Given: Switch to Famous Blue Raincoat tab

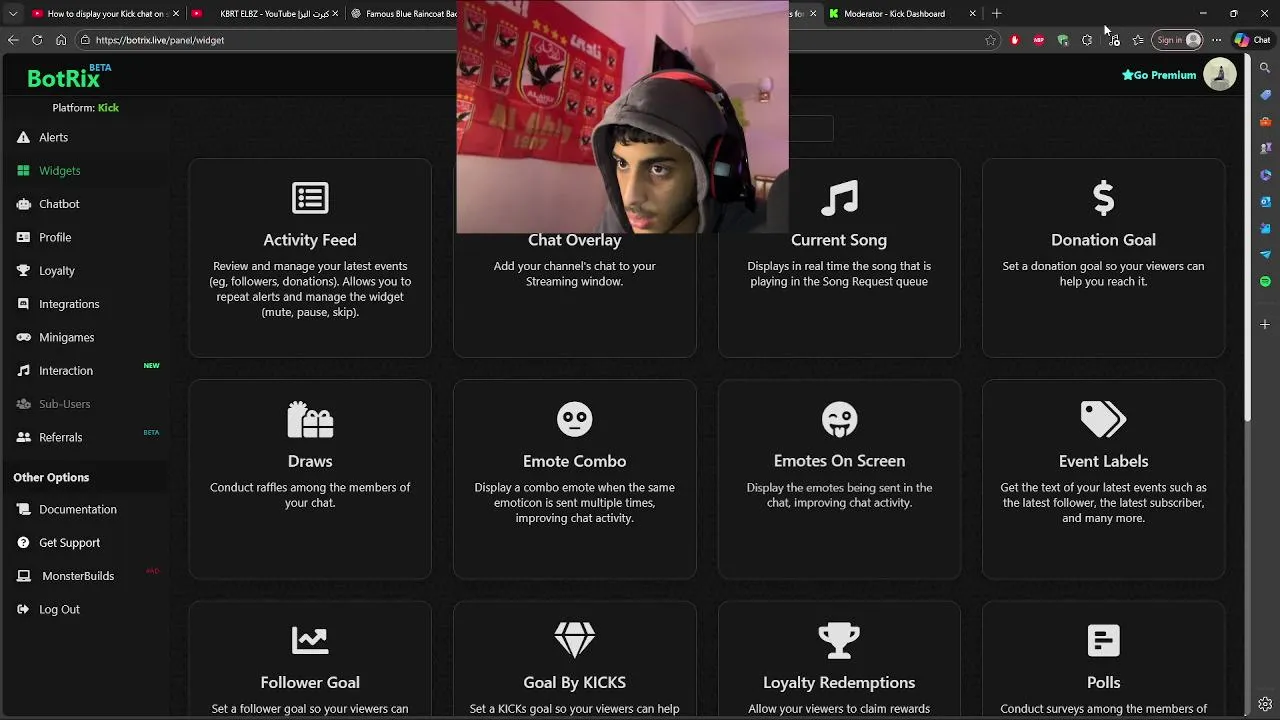Looking at the screenshot, I should (x=403, y=14).
